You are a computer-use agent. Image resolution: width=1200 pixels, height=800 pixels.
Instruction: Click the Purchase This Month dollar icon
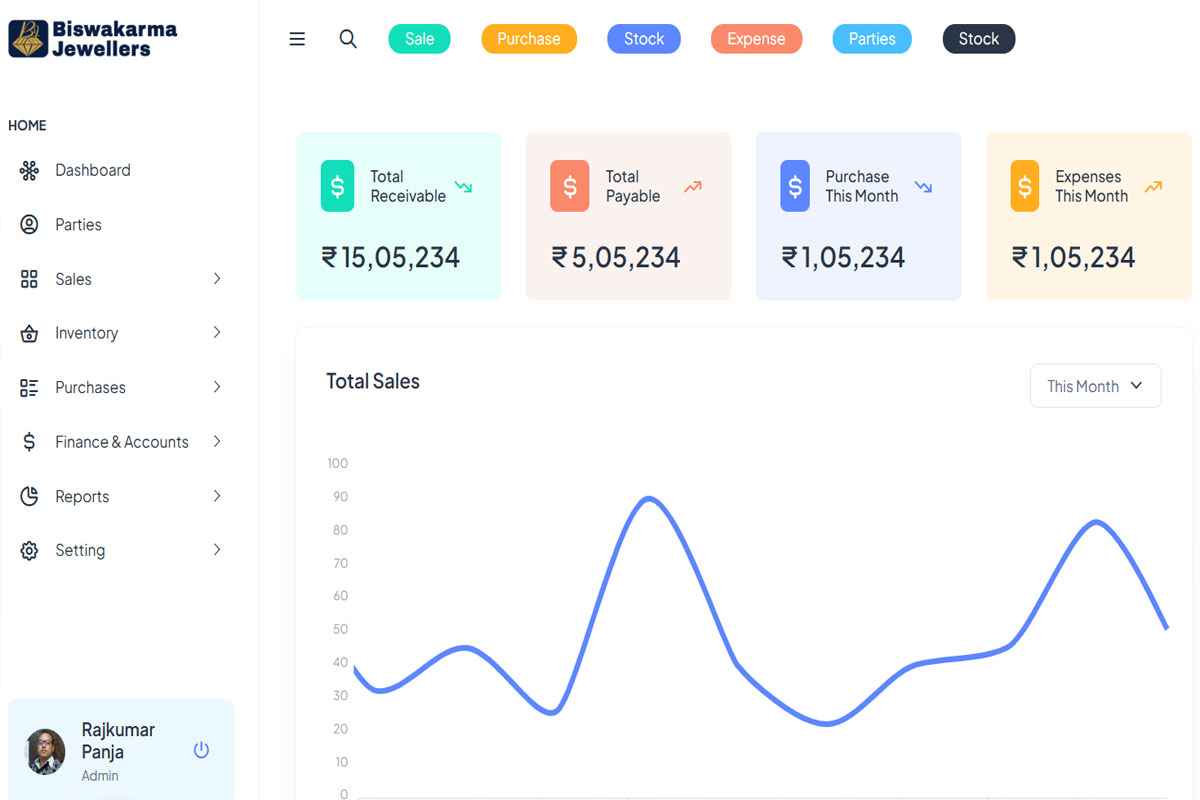[x=795, y=186]
